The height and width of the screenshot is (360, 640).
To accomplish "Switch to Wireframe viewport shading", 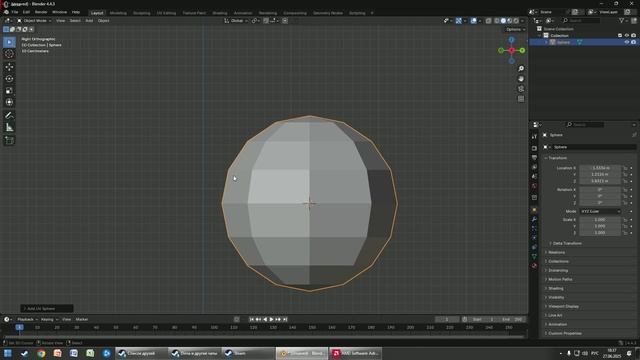I will [x=497, y=20].
